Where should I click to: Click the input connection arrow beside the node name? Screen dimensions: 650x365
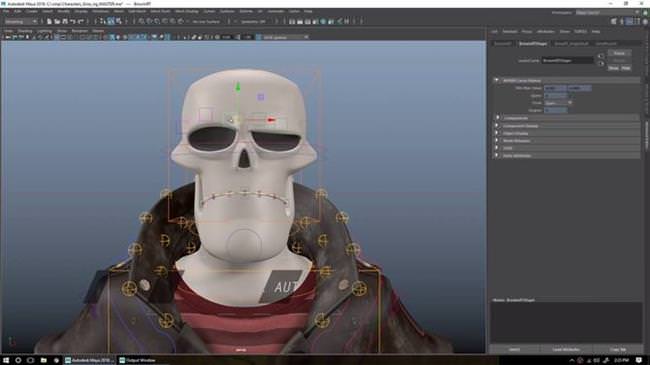[601, 56]
